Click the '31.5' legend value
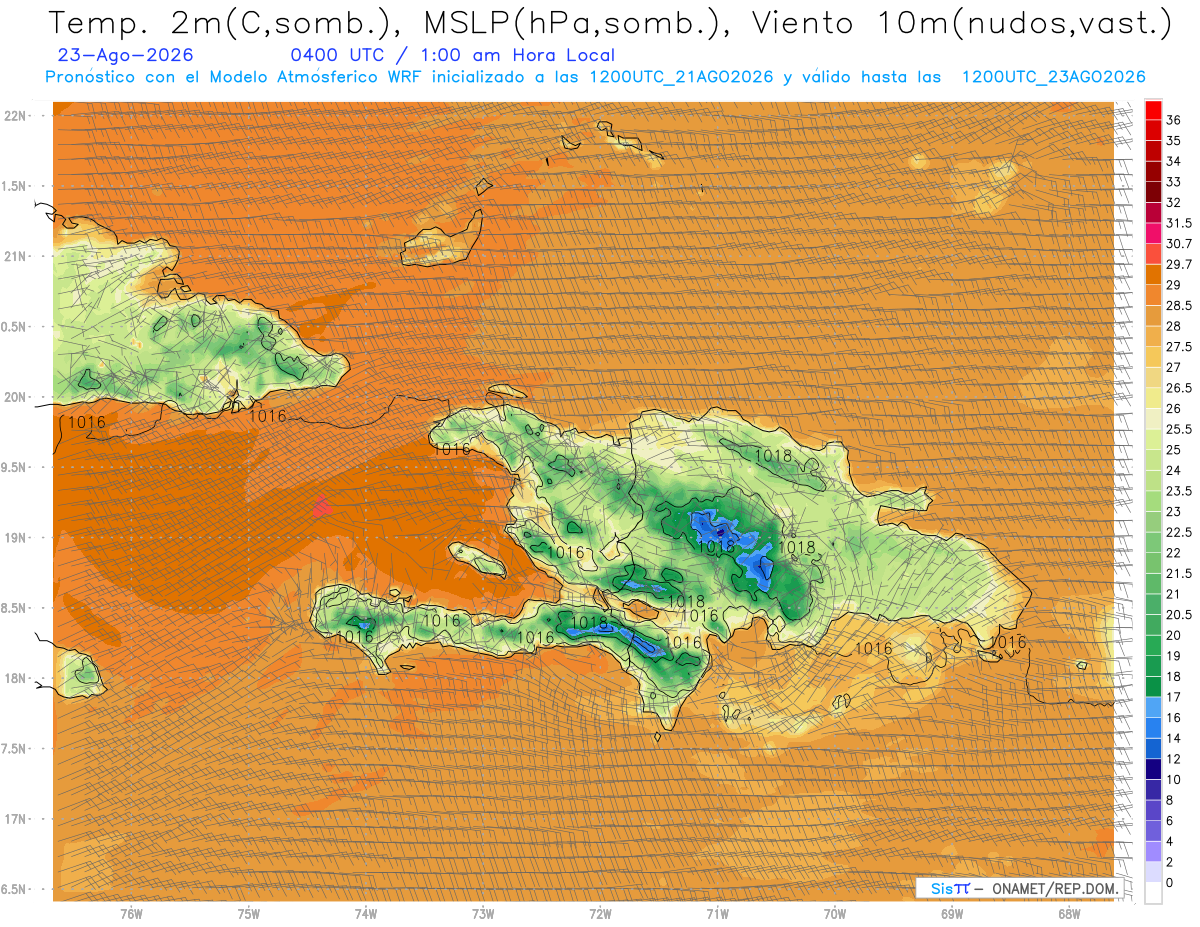 click(1179, 223)
